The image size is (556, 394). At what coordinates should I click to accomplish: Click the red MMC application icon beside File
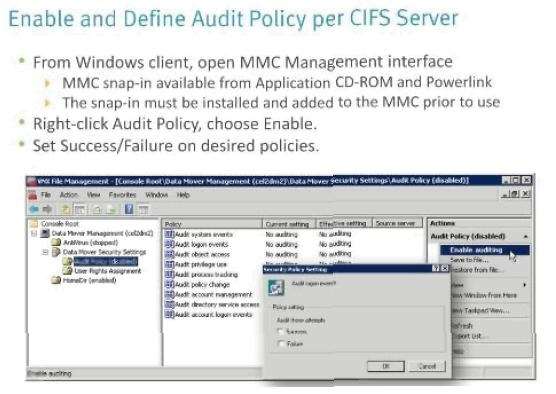[33, 195]
